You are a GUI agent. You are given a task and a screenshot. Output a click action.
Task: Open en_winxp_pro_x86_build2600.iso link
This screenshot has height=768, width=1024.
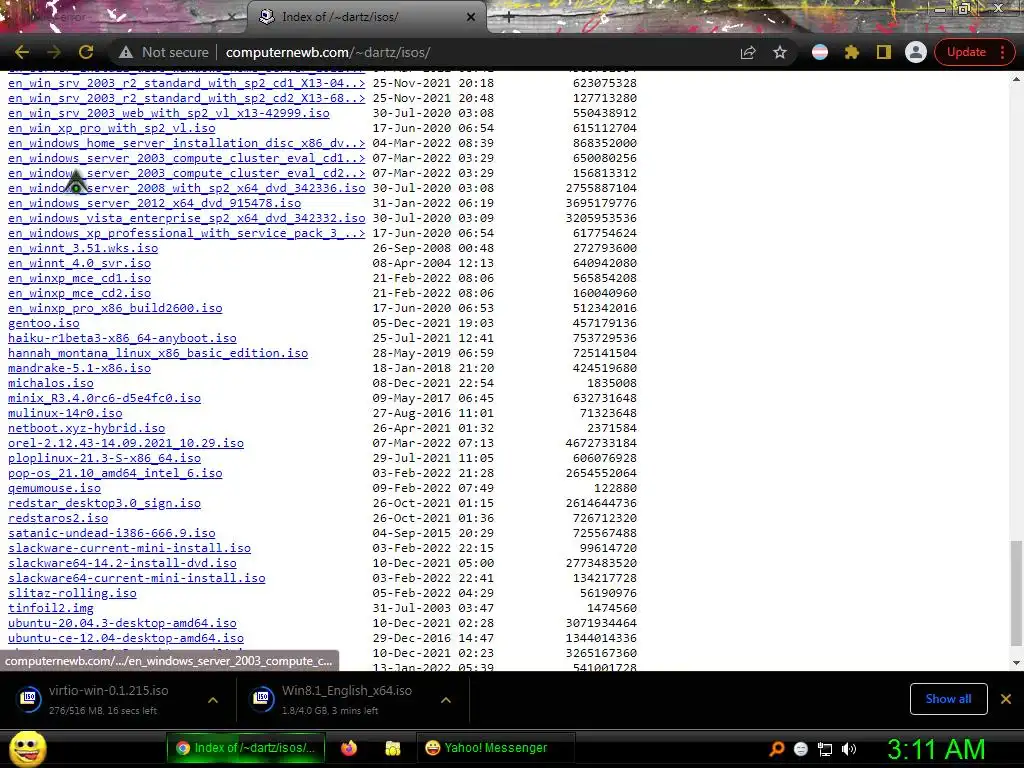coord(115,308)
